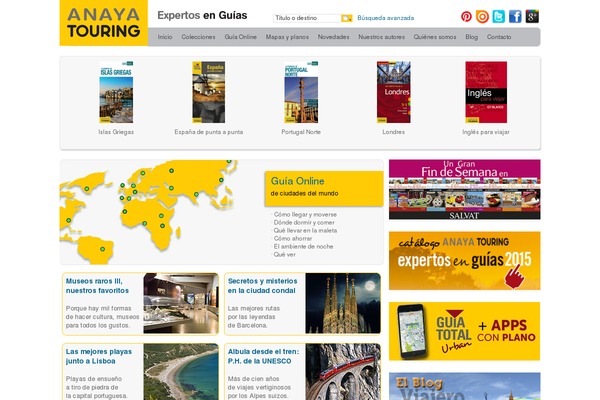The height and width of the screenshot is (400, 600).
Task: Open the 'Guía Total Urban + Apps' banner
Action: [x=465, y=331]
